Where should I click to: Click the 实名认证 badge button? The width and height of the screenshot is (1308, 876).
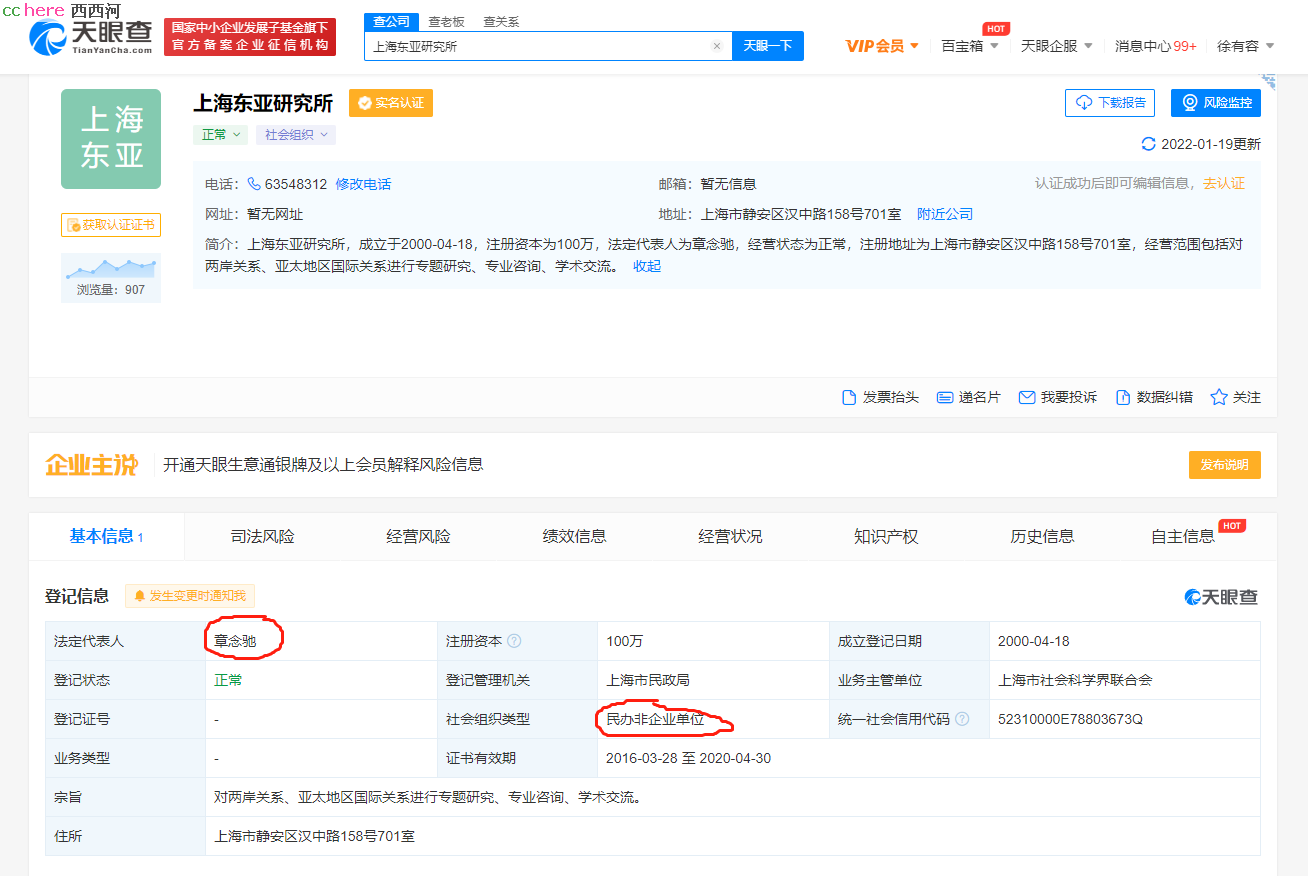[x=391, y=103]
